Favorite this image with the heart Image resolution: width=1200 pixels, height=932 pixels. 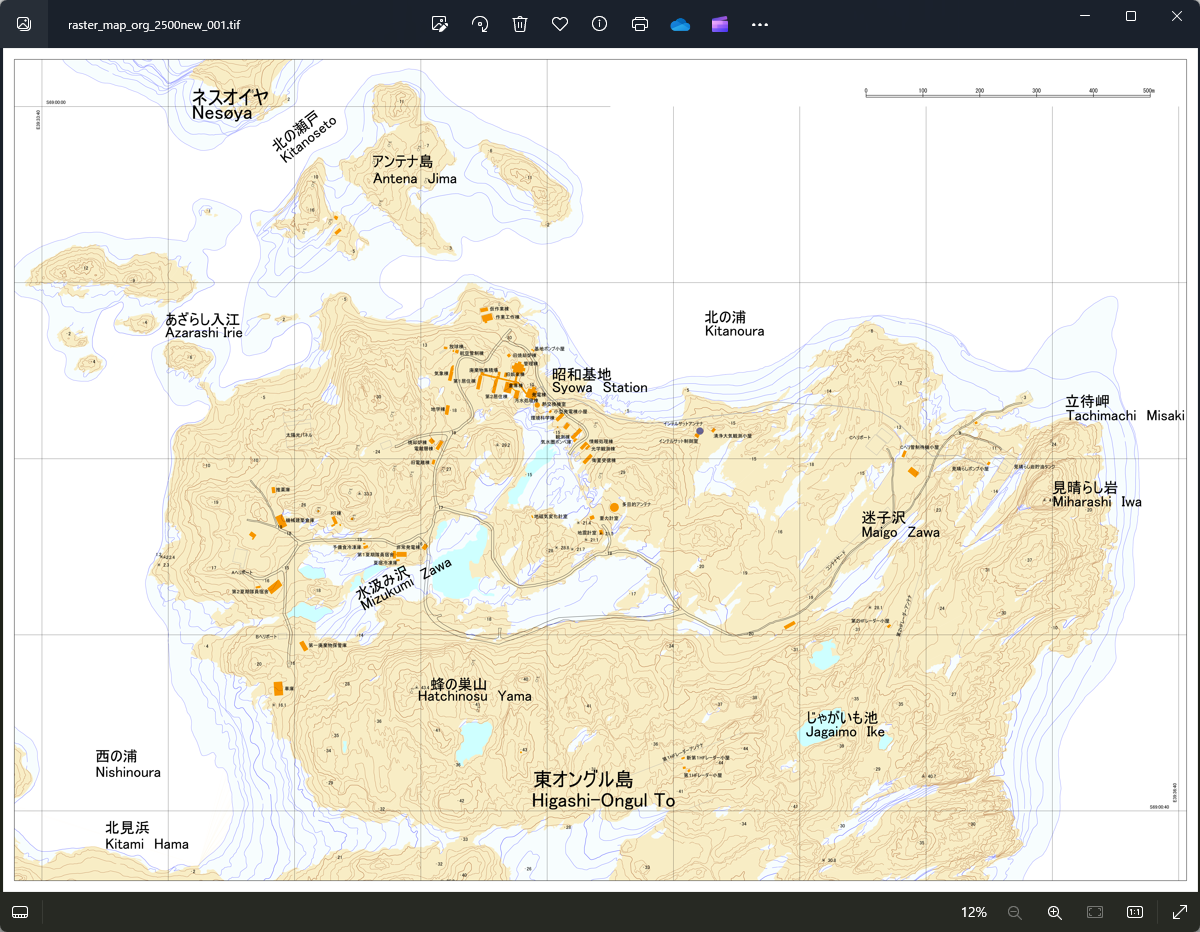click(x=559, y=23)
